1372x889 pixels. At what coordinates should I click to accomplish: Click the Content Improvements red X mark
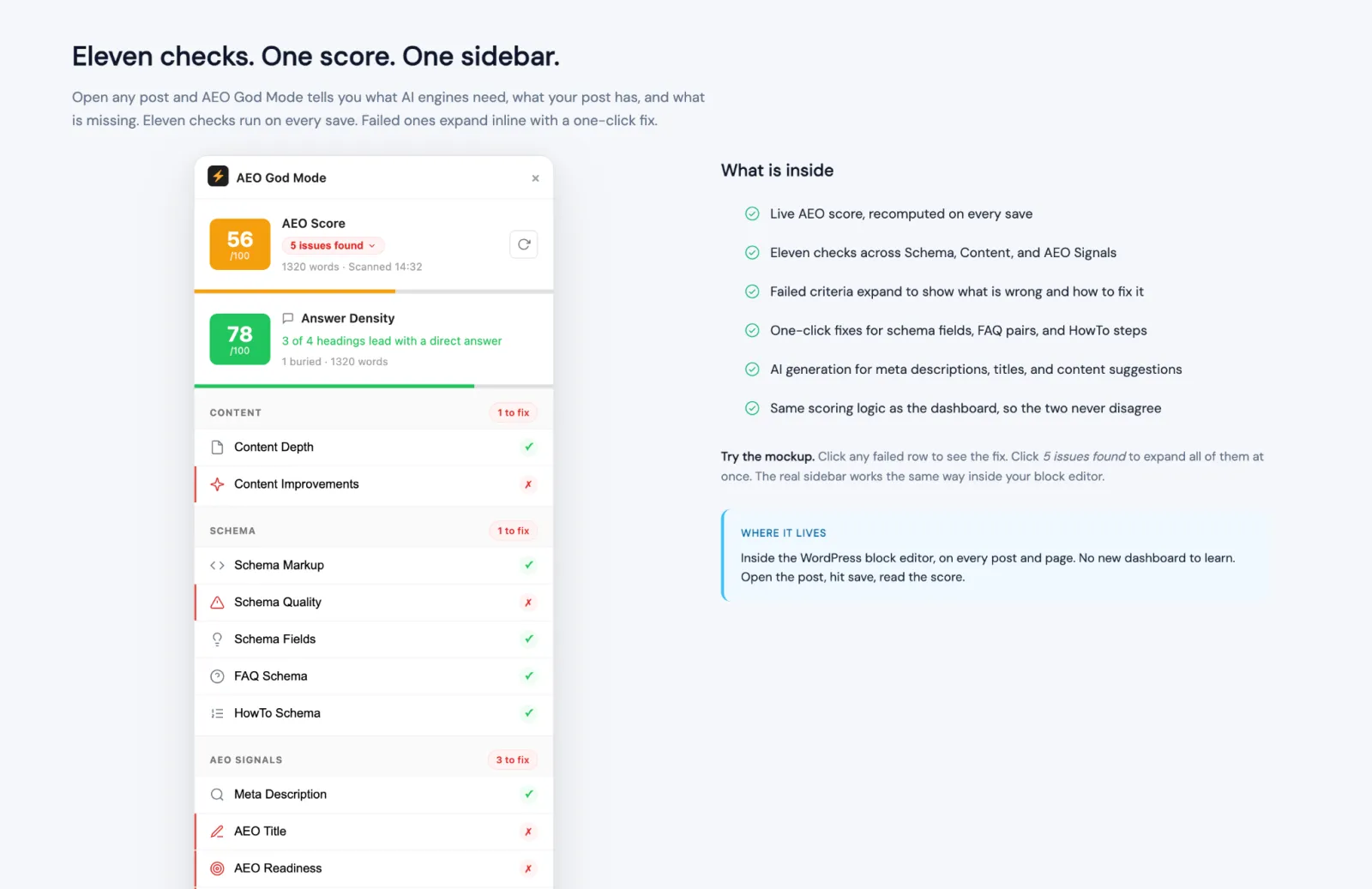[528, 484]
